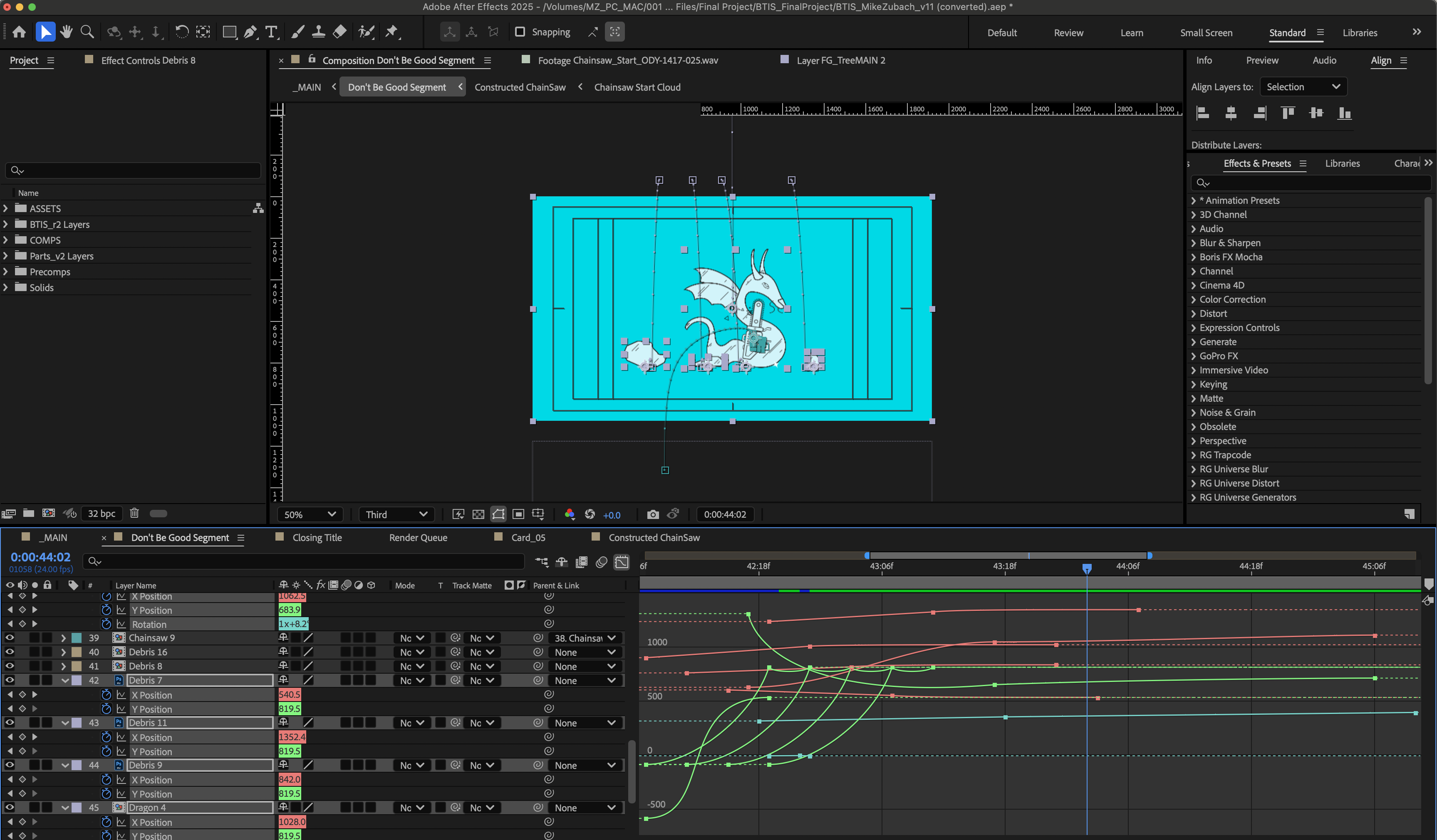Expand the Color Correction effects category
Viewport: 1437px width, 840px height.
pos(1194,300)
